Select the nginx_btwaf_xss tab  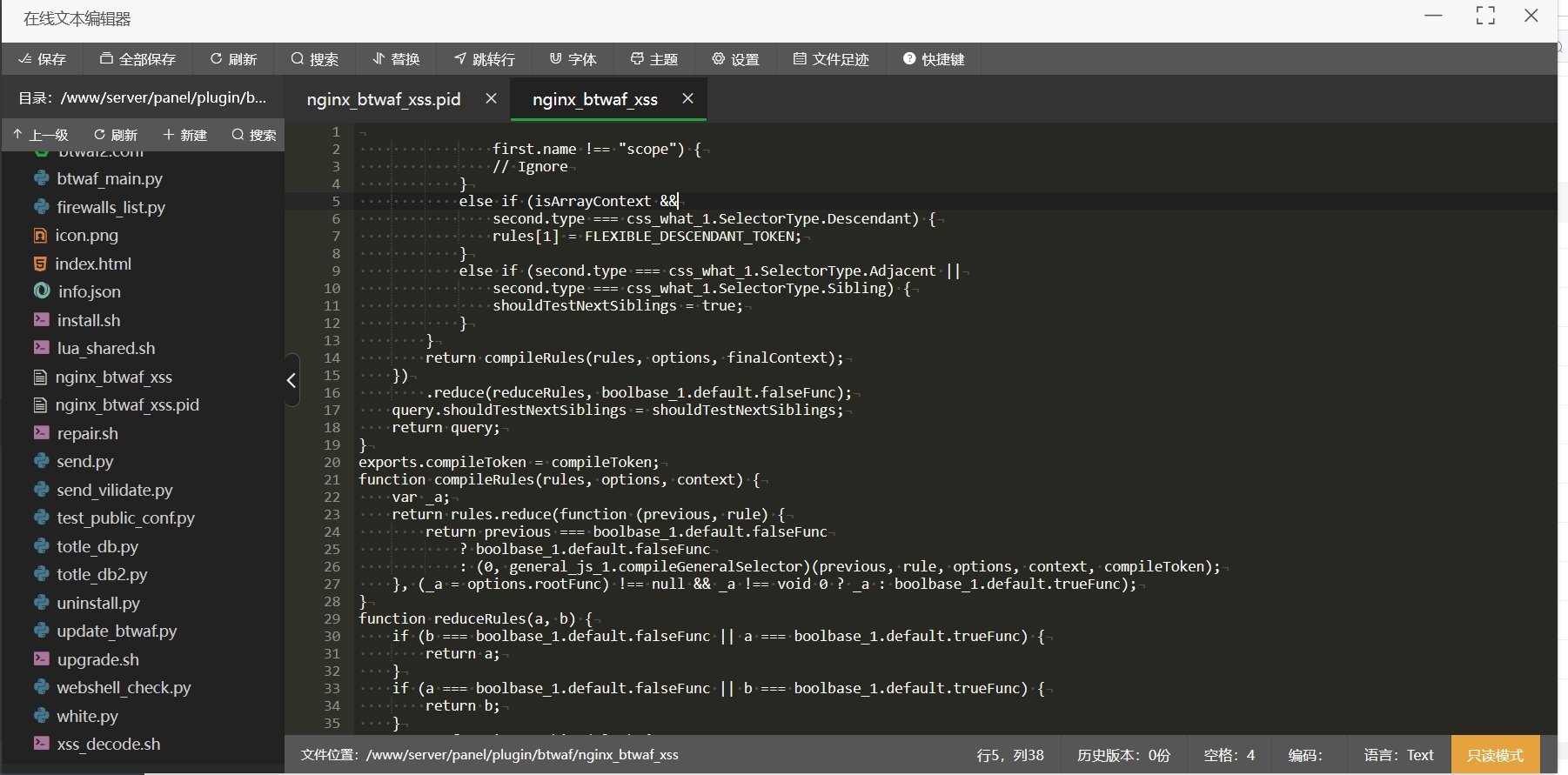point(595,99)
